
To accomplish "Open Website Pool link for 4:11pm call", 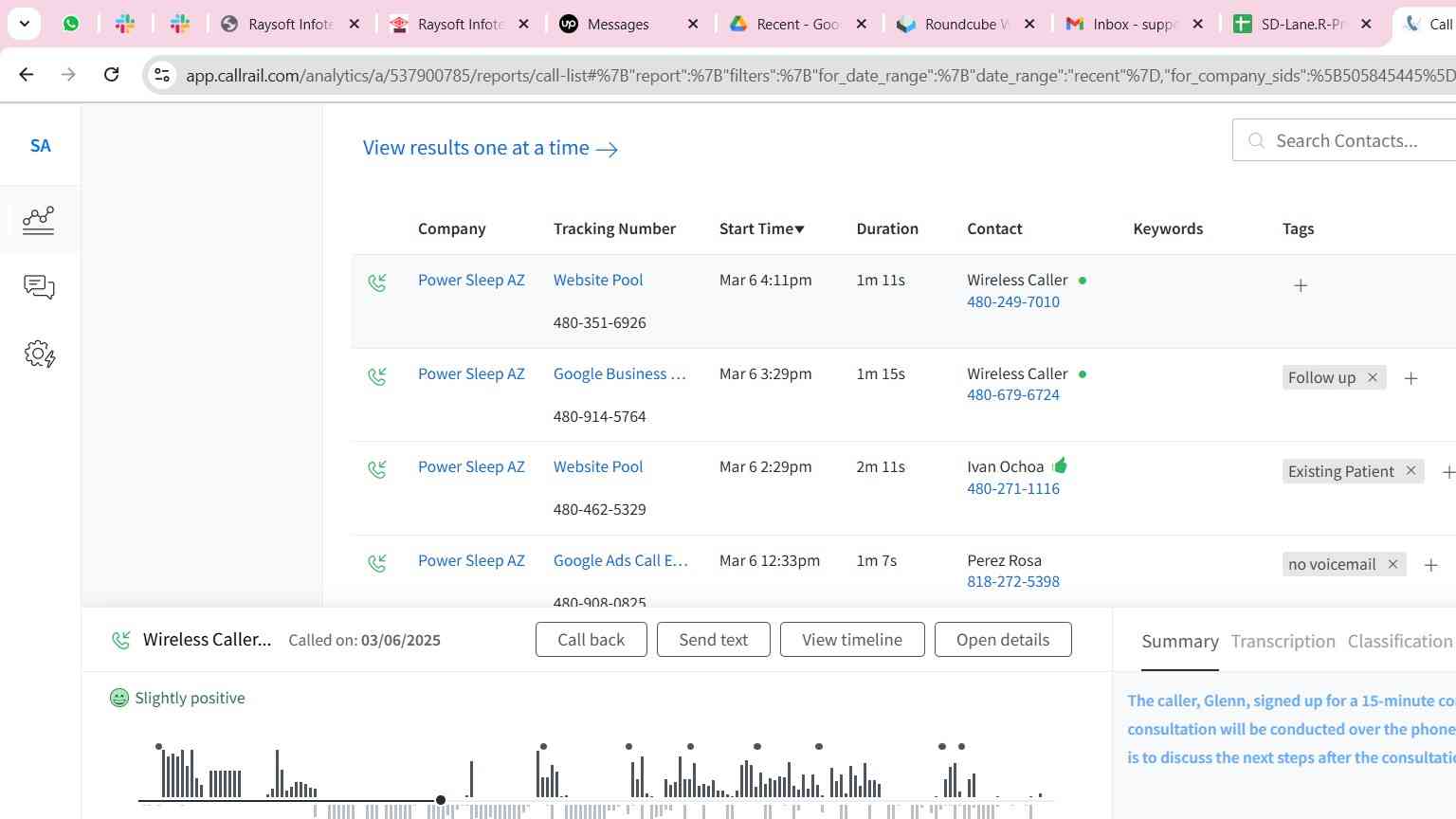I will [x=598, y=280].
